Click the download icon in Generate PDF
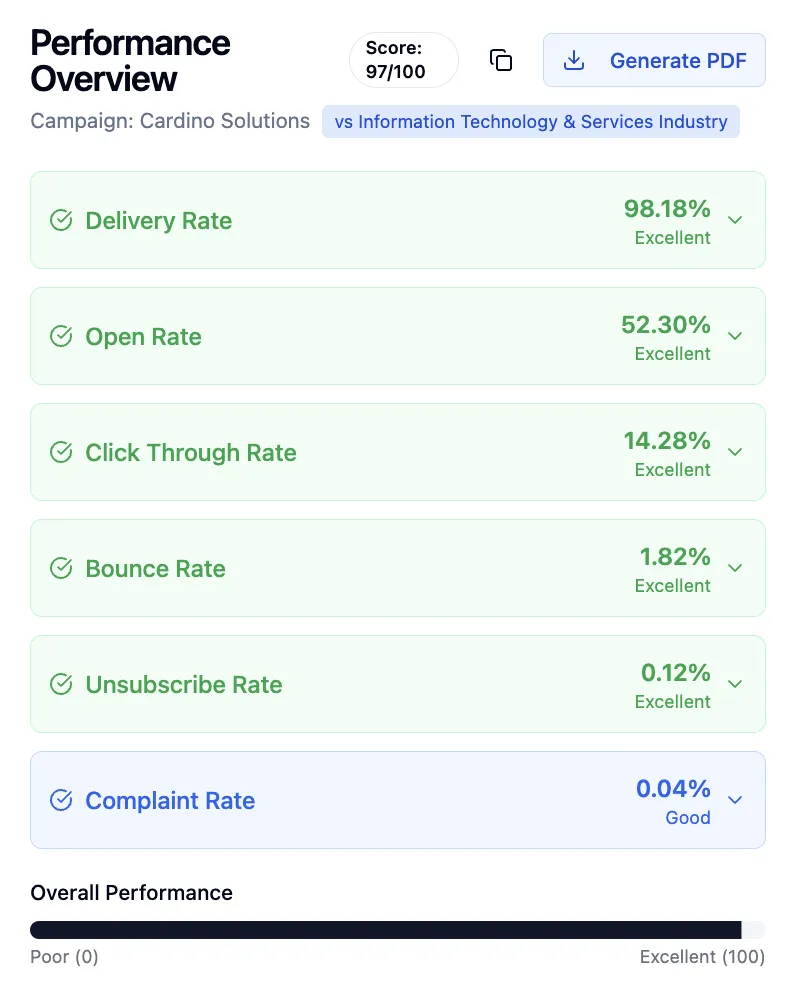 coord(574,60)
